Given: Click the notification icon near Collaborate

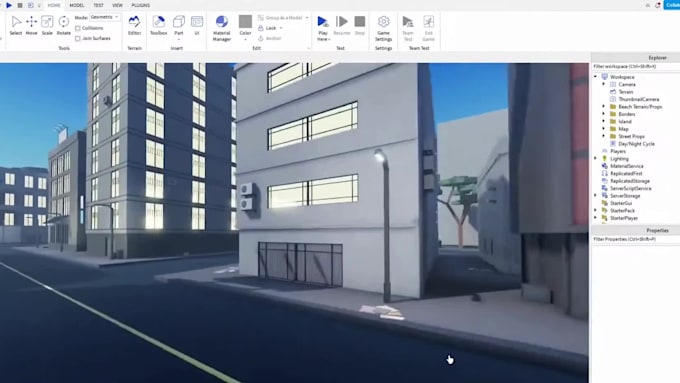Looking at the screenshot, I should click(x=657, y=5).
